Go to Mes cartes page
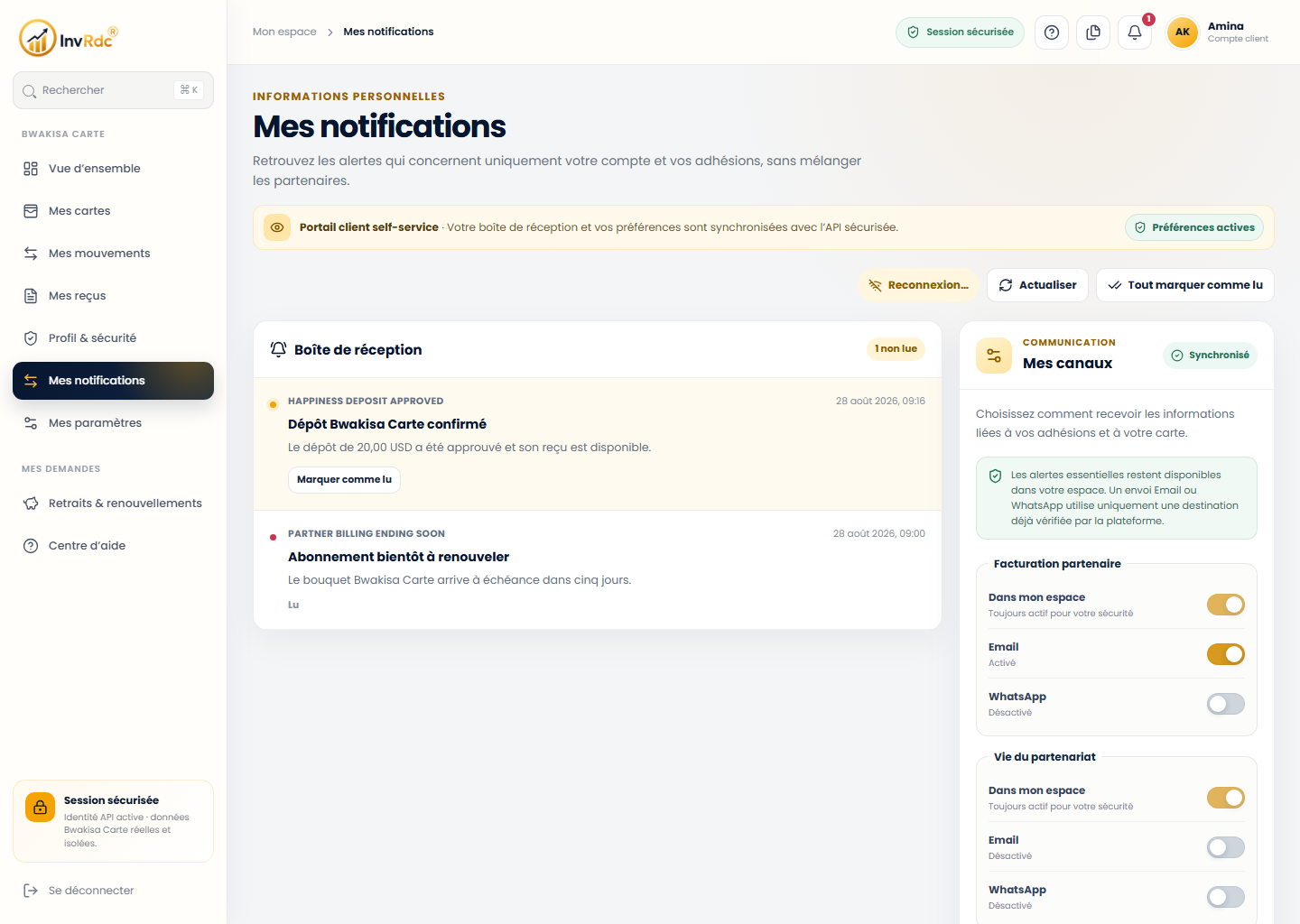 (x=113, y=211)
